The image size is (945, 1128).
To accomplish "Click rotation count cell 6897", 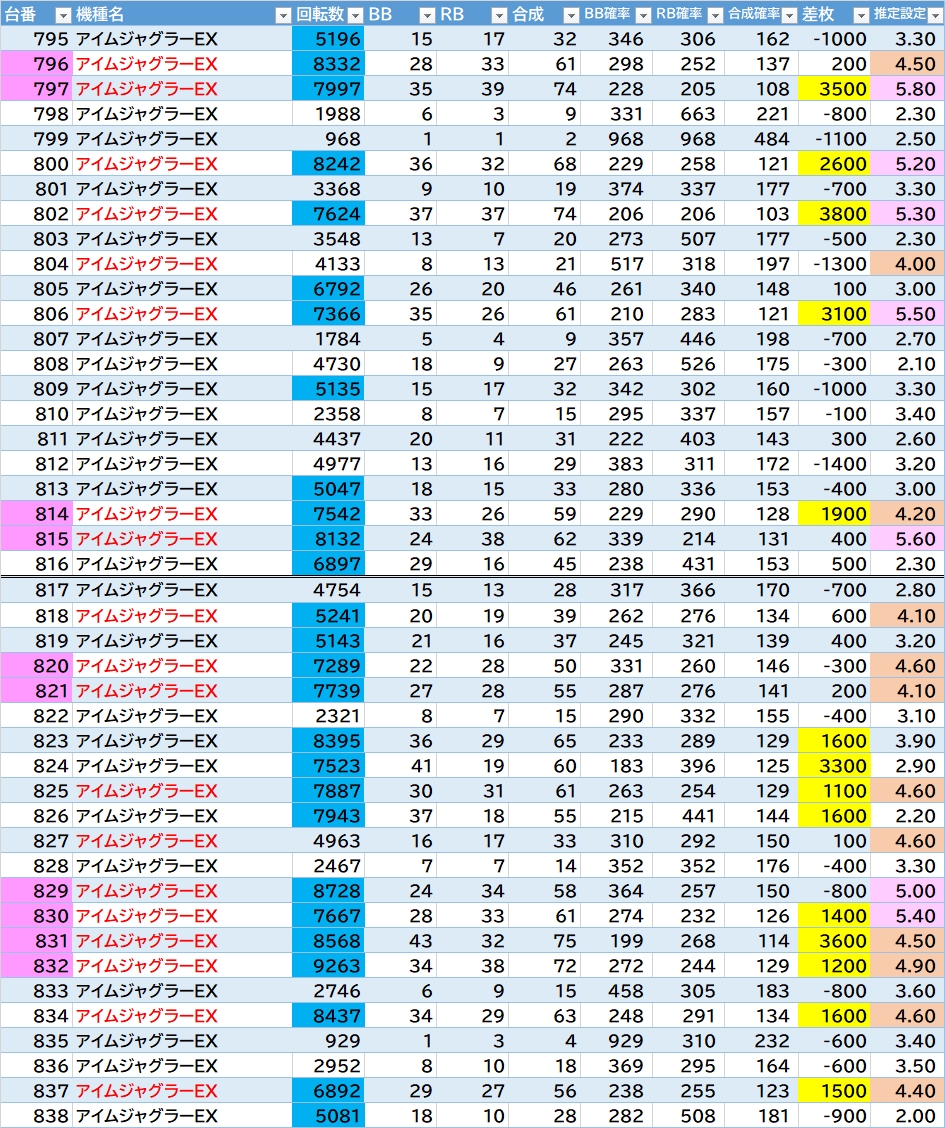I will [x=328, y=564].
